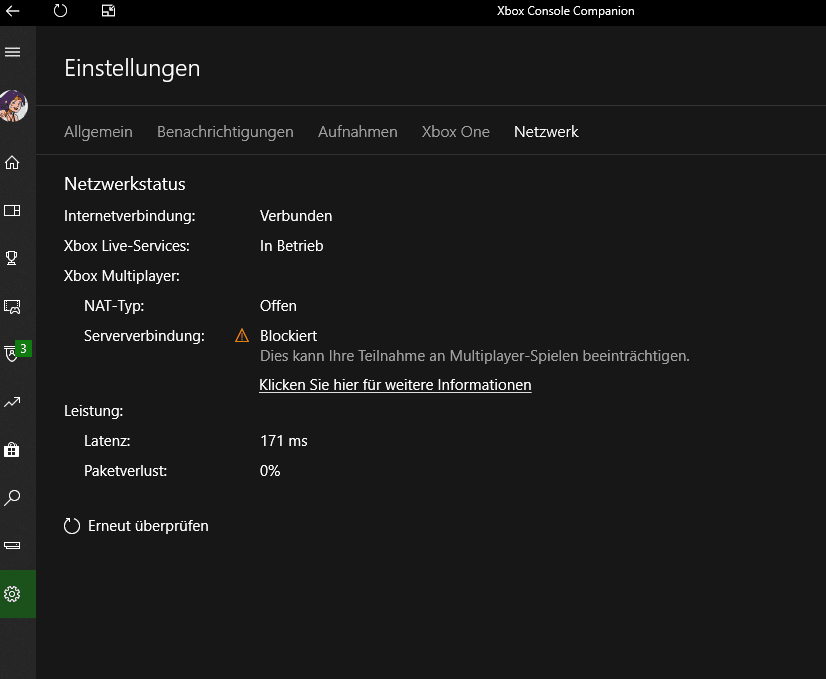826x679 pixels.
Task: Click the 'Serververbindung:' label
Action: pos(144,336)
